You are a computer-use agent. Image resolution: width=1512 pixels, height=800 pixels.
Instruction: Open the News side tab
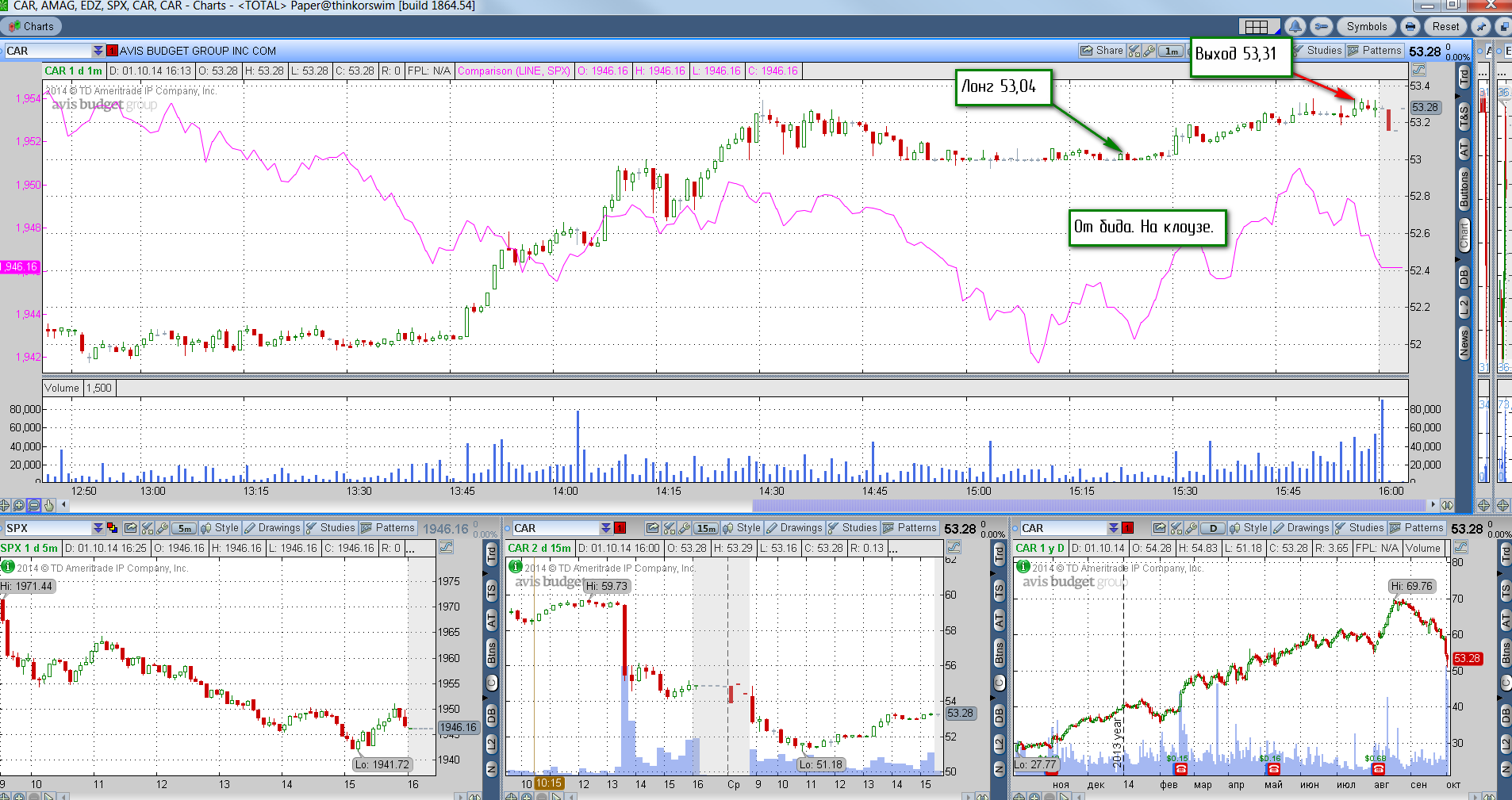pyautogui.click(x=1464, y=343)
